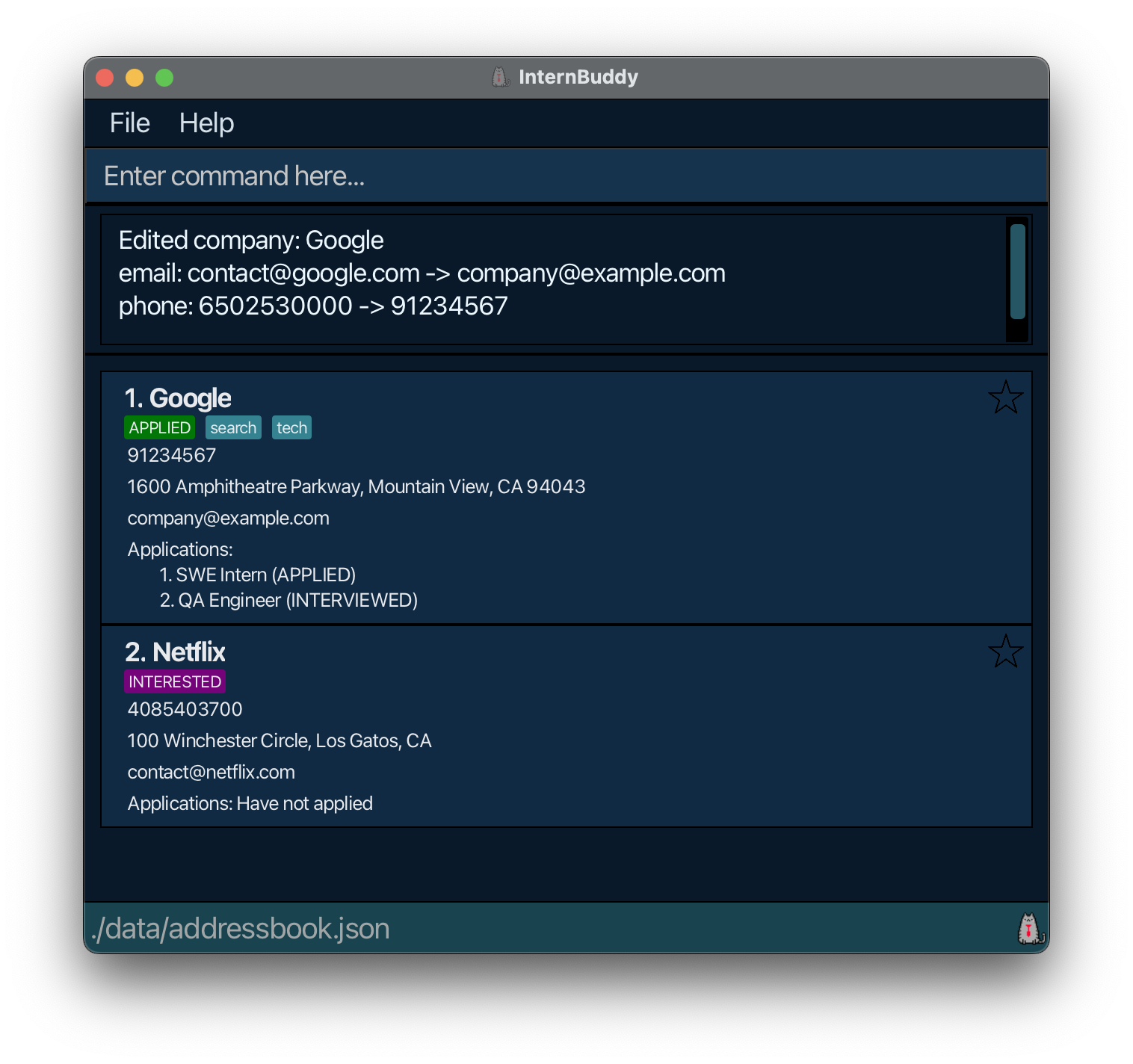Viewport: 1133px width, 1064px height.
Task: Click the ./data/addressbook.json status bar path
Action: [240, 929]
